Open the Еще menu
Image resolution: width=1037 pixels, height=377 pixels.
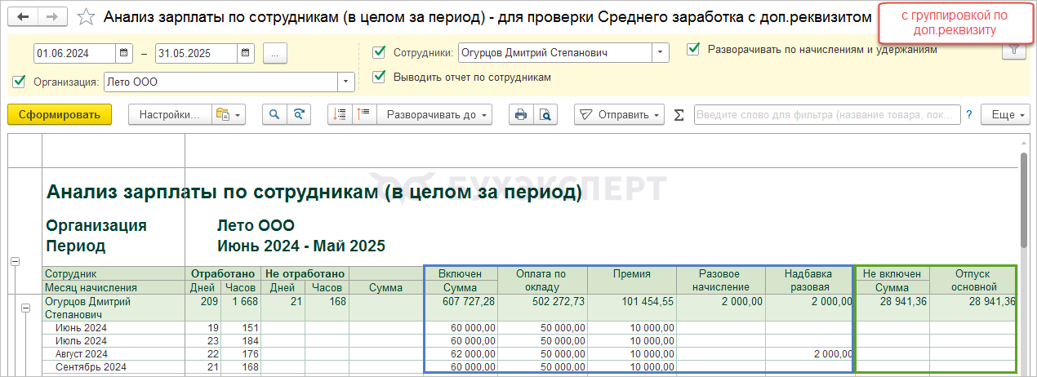point(1006,114)
